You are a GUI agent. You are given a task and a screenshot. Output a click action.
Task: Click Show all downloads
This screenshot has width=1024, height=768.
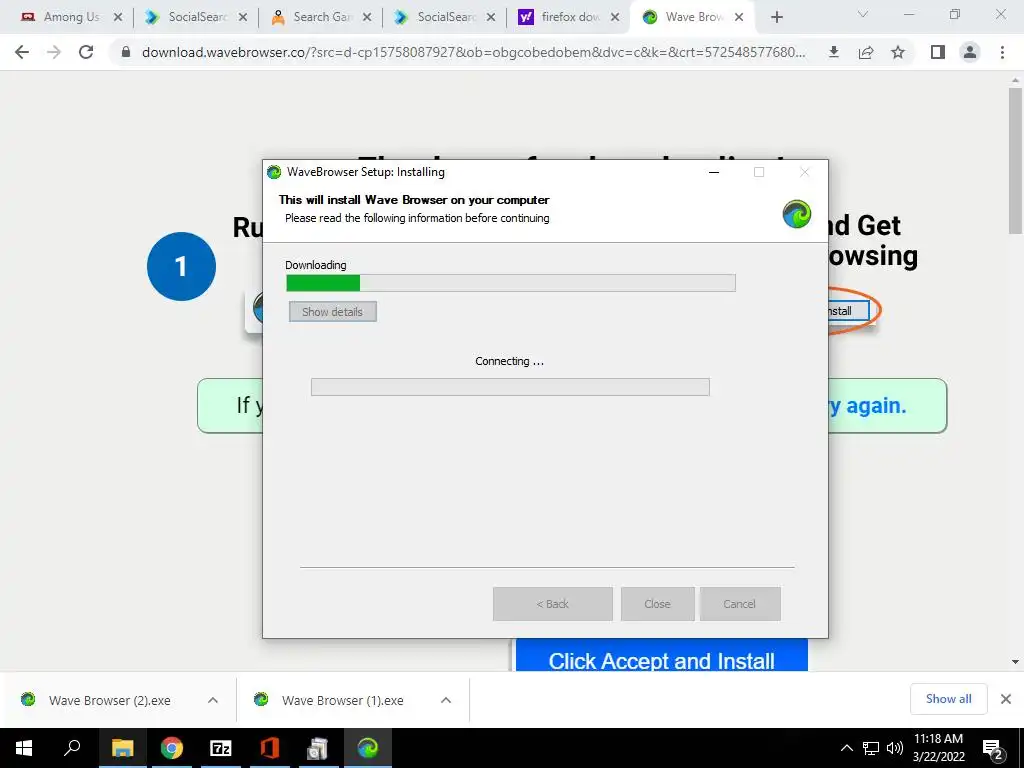point(948,699)
